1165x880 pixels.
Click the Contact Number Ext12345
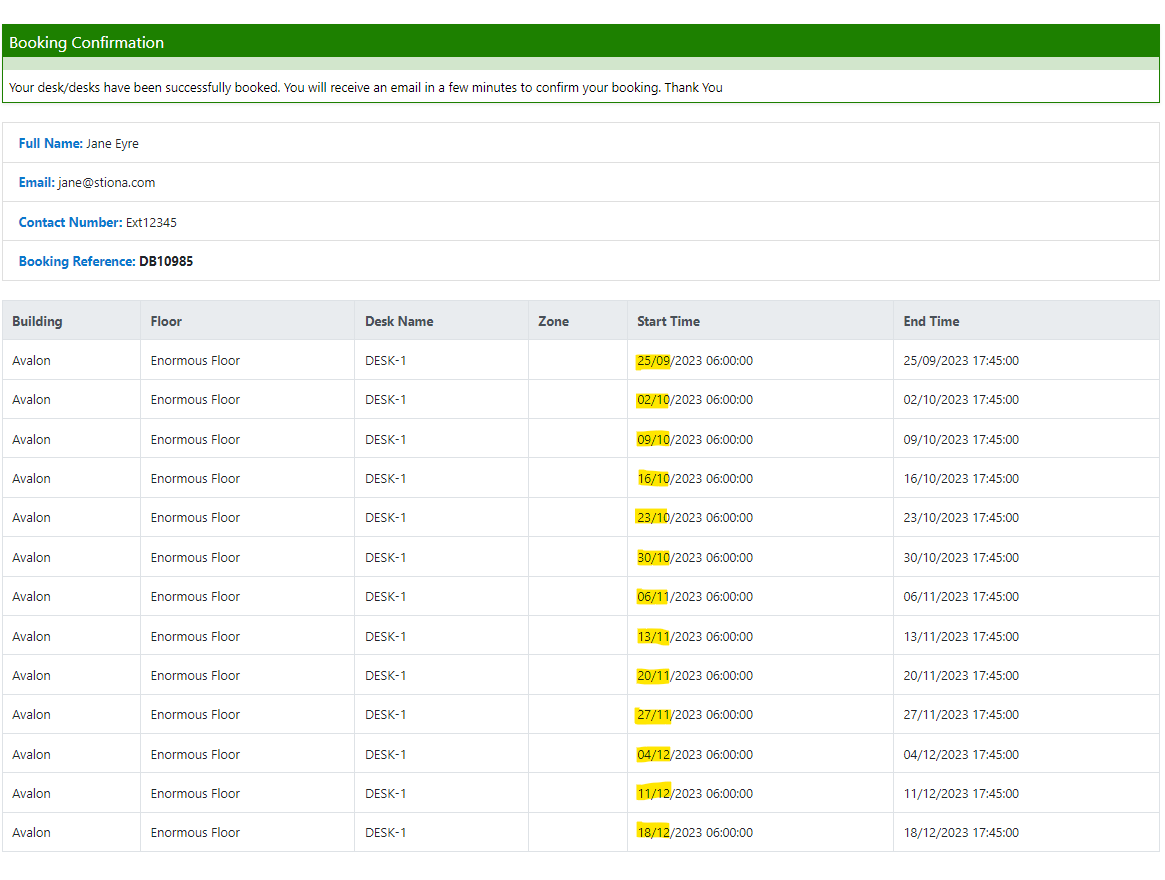(x=97, y=222)
